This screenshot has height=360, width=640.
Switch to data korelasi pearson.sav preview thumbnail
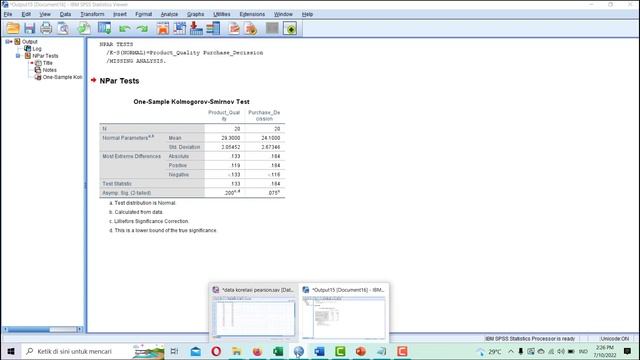[x=253, y=312]
